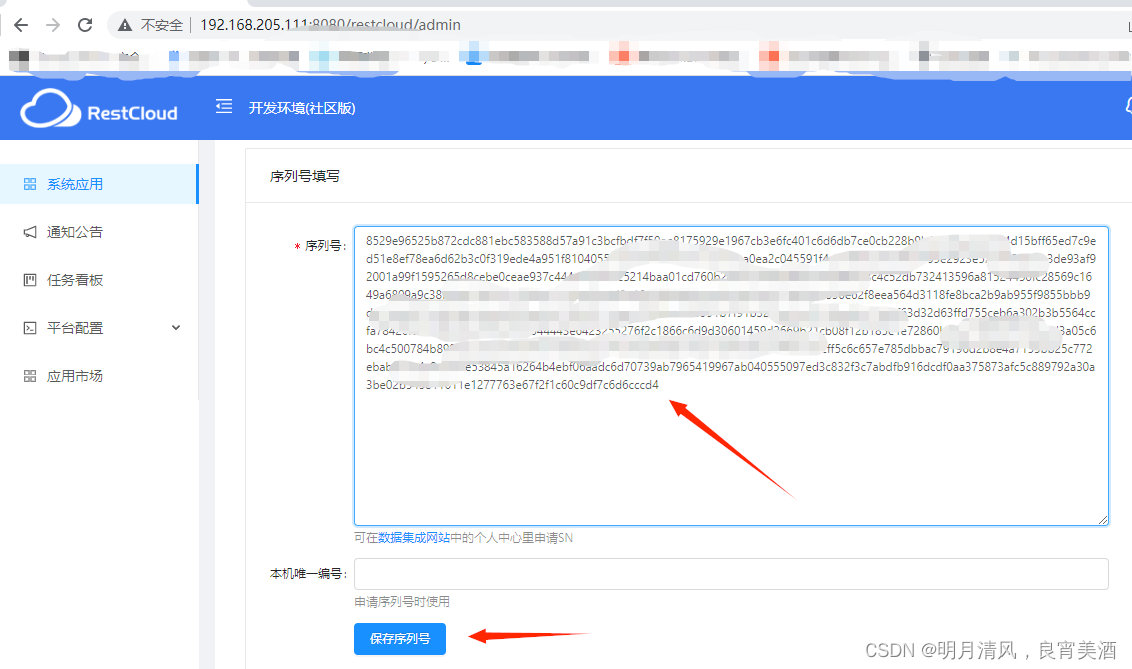Click the 保存序列号 button
Image resolution: width=1132 pixels, height=669 pixels.
tap(399, 639)
